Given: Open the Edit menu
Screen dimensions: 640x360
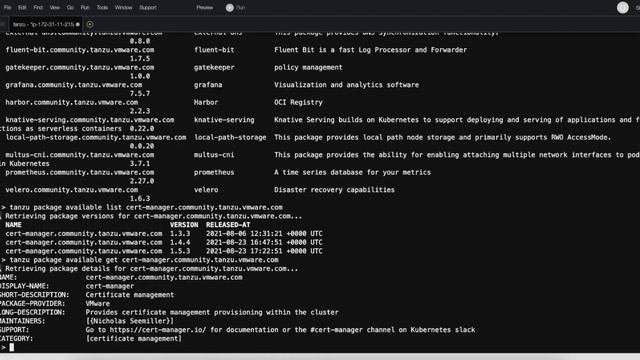Looking at the screenshot, I should tap(22, 7).
